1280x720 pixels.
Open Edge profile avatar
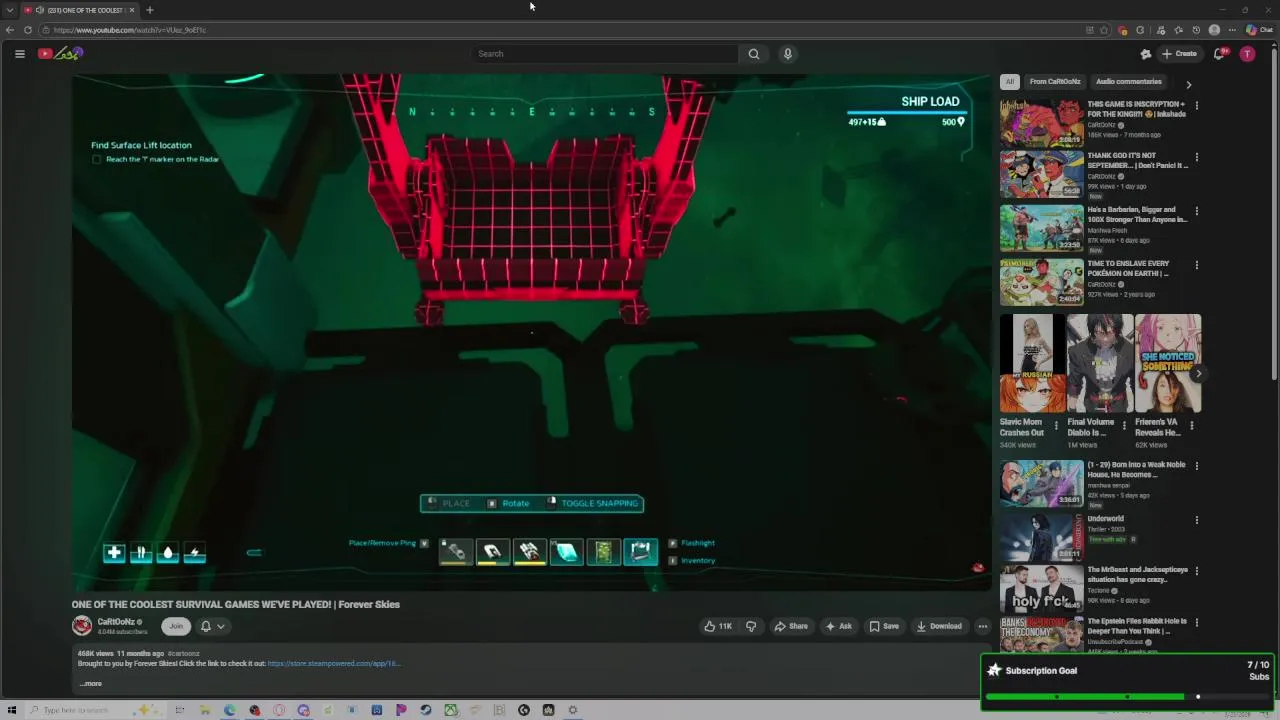click(x=1214, y=30)
